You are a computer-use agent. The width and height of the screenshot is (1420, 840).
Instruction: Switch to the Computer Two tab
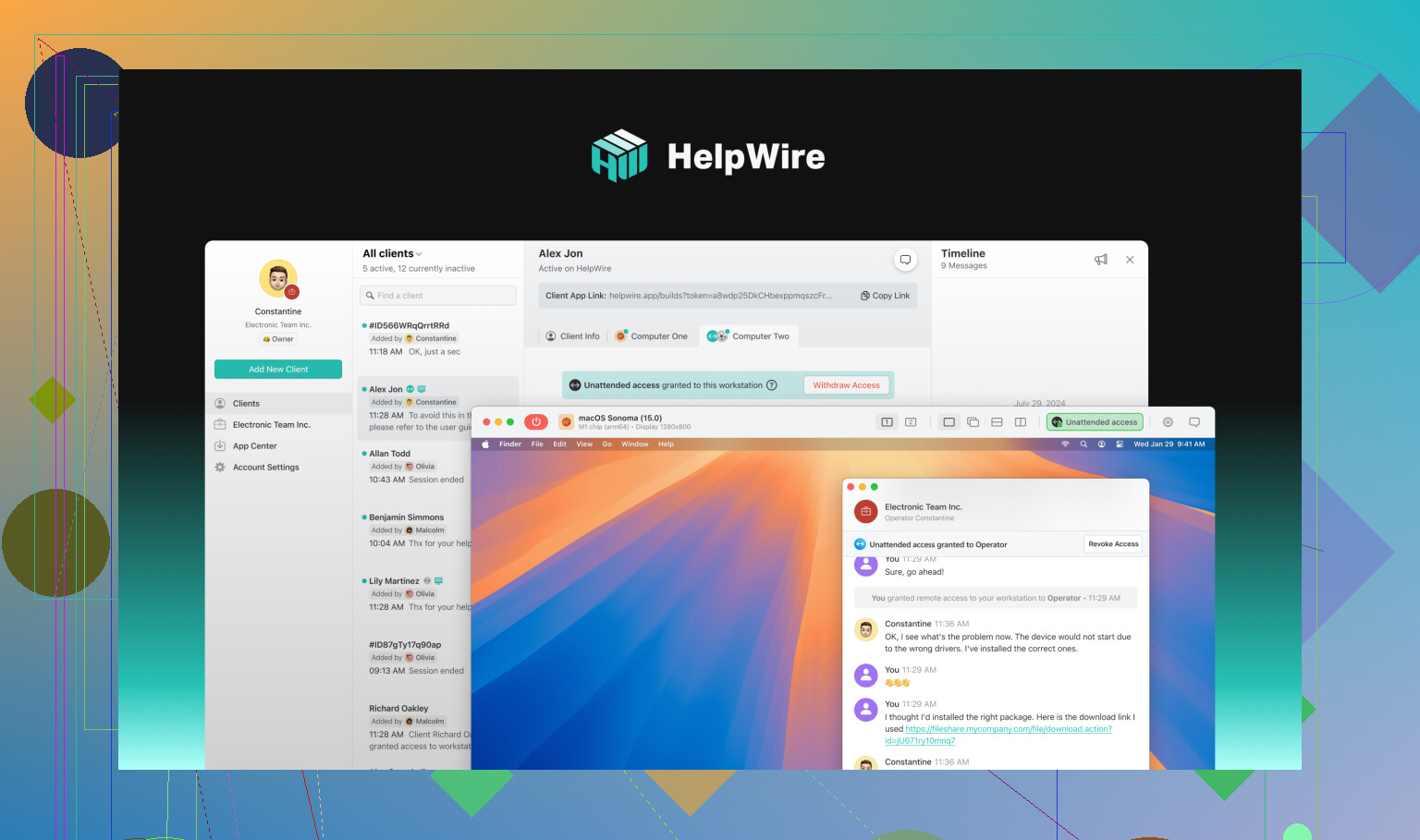click(750, 336)
